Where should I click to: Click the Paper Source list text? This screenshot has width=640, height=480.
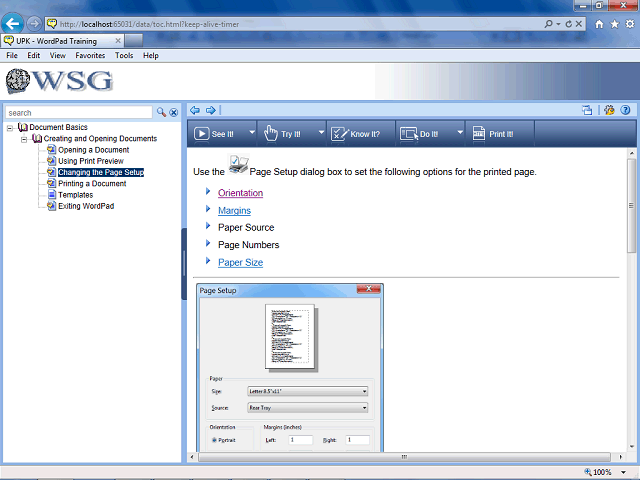[x=246, y=227]
